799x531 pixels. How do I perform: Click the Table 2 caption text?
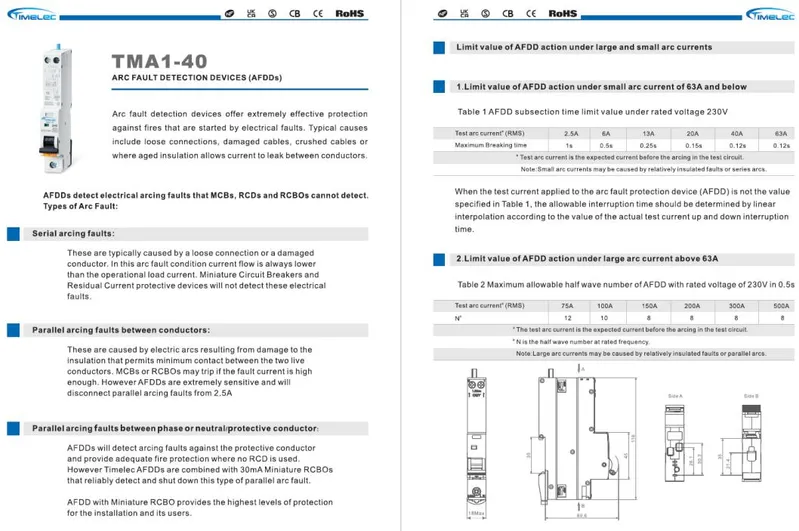[x=626, y=285]
